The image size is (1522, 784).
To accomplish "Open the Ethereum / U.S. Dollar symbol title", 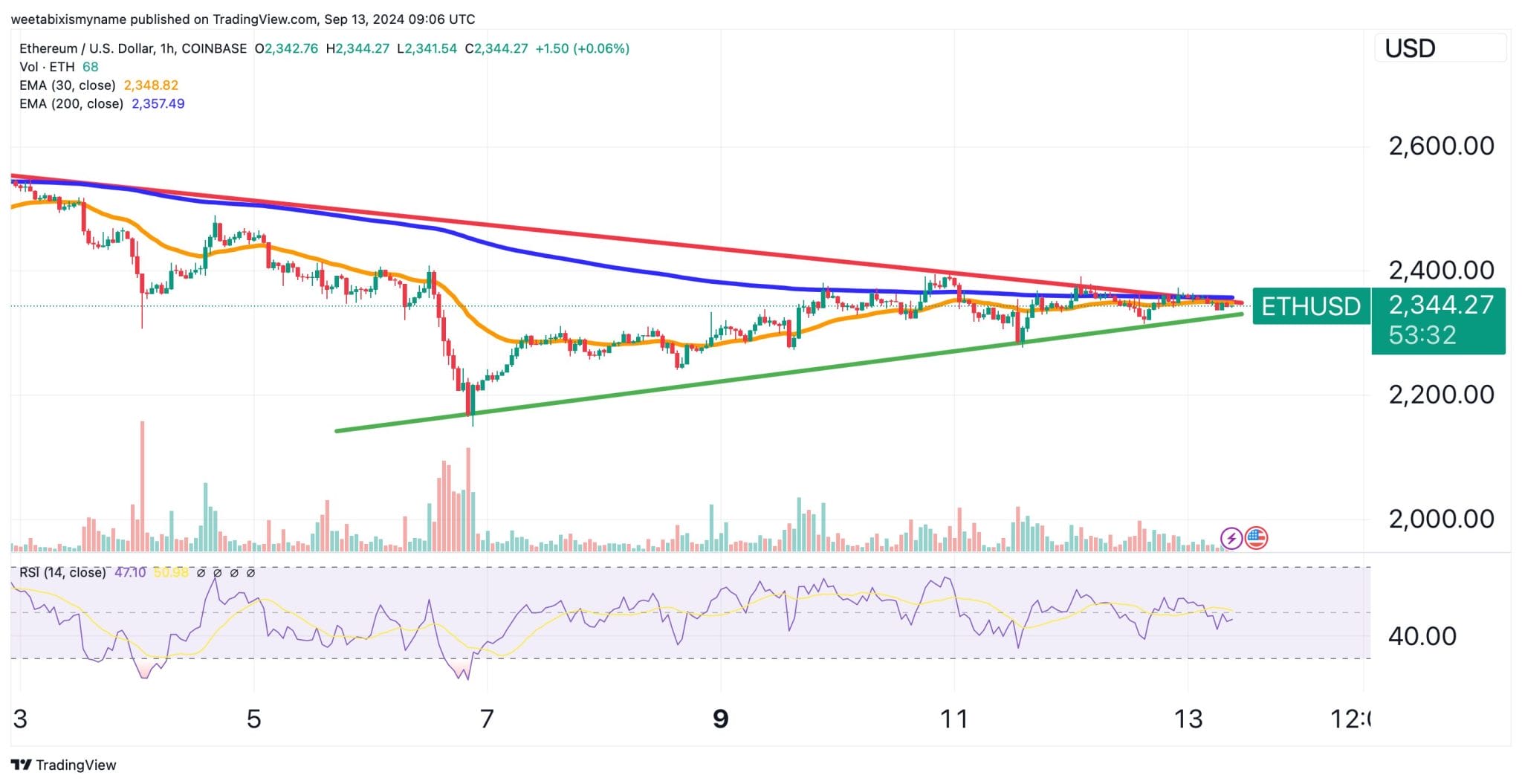I will [x=85, y=48].
